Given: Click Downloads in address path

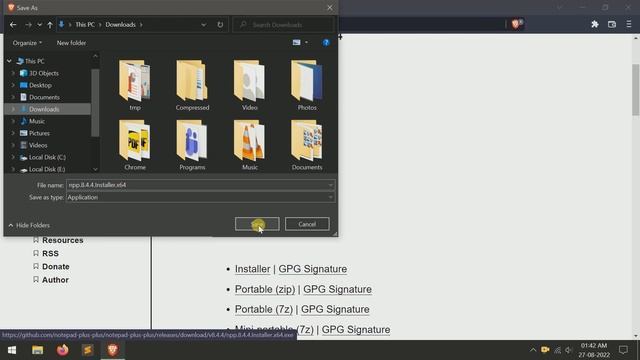Looking at the screenshot, I should [x=120, y=25].
